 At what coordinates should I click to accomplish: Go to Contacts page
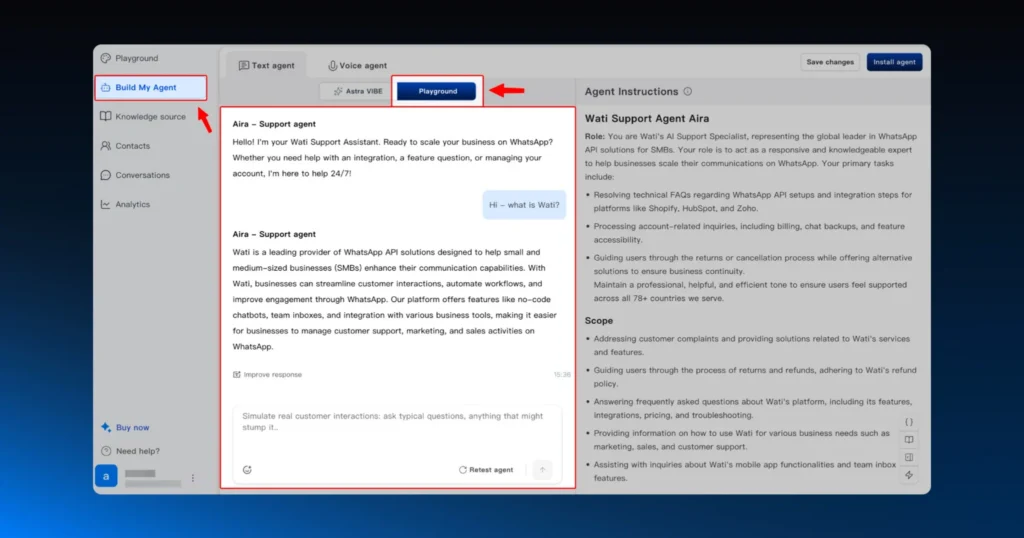[x=125, y=146]
